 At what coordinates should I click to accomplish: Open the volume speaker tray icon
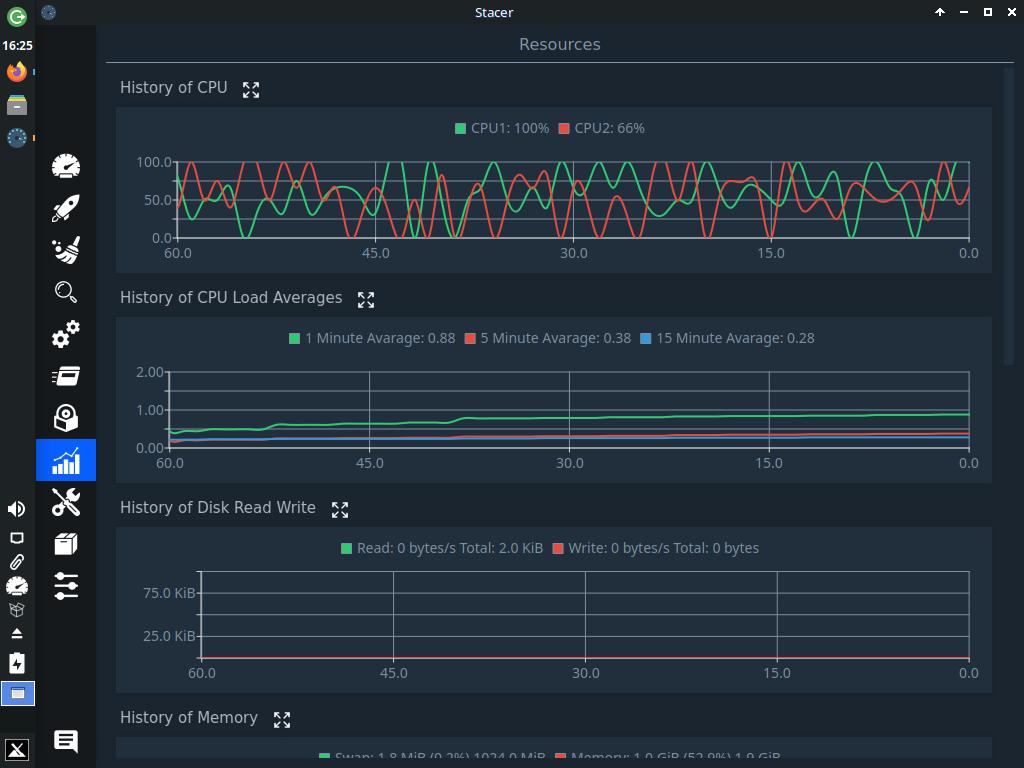(x=17, y=509)
